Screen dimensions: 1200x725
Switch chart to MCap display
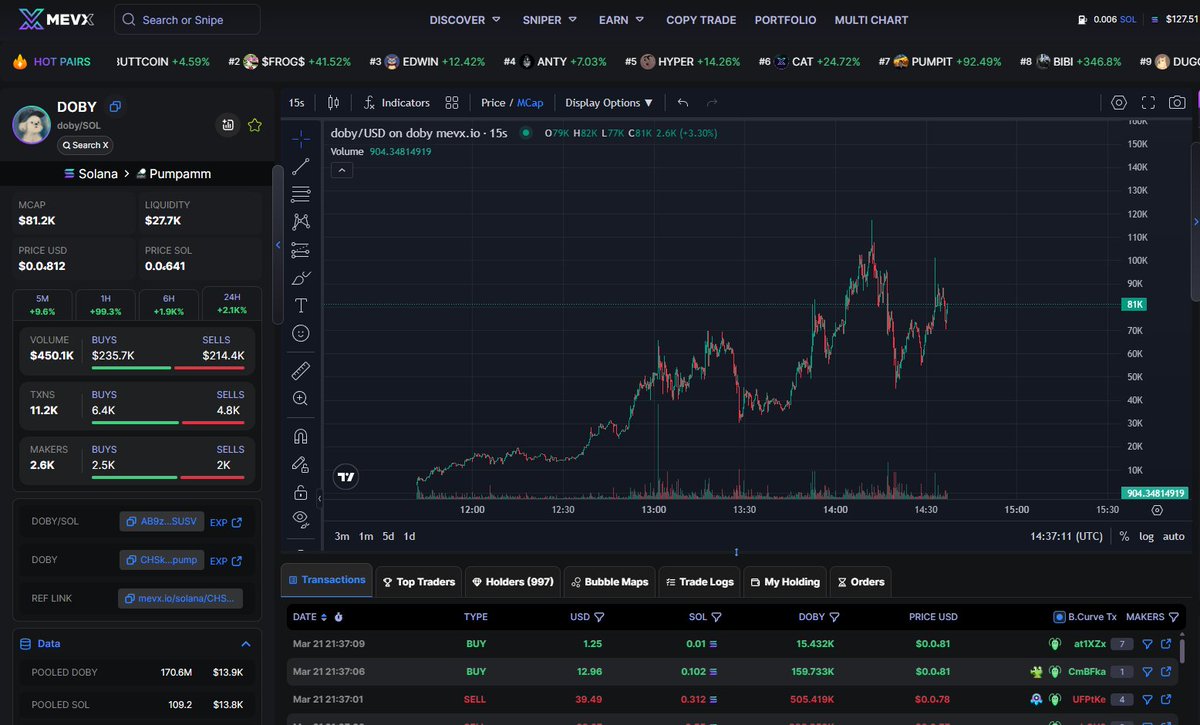point(530,103)
